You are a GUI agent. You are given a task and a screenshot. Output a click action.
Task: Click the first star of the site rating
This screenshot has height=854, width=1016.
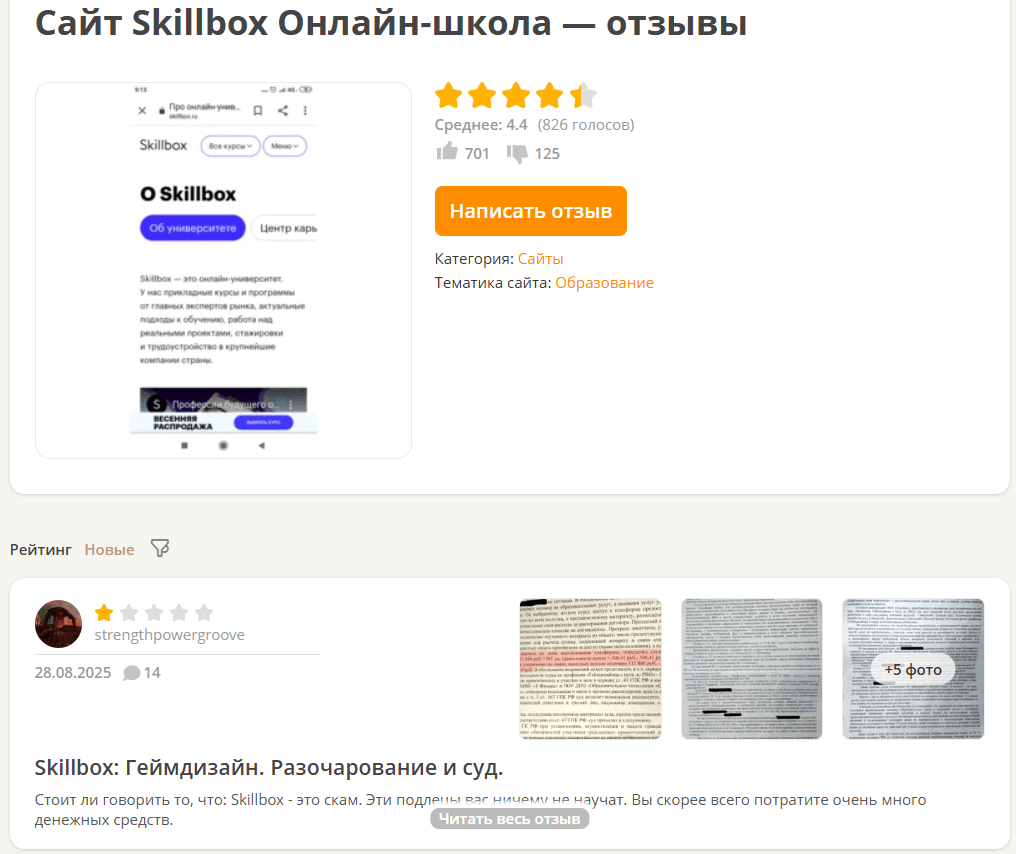point(448,95)
